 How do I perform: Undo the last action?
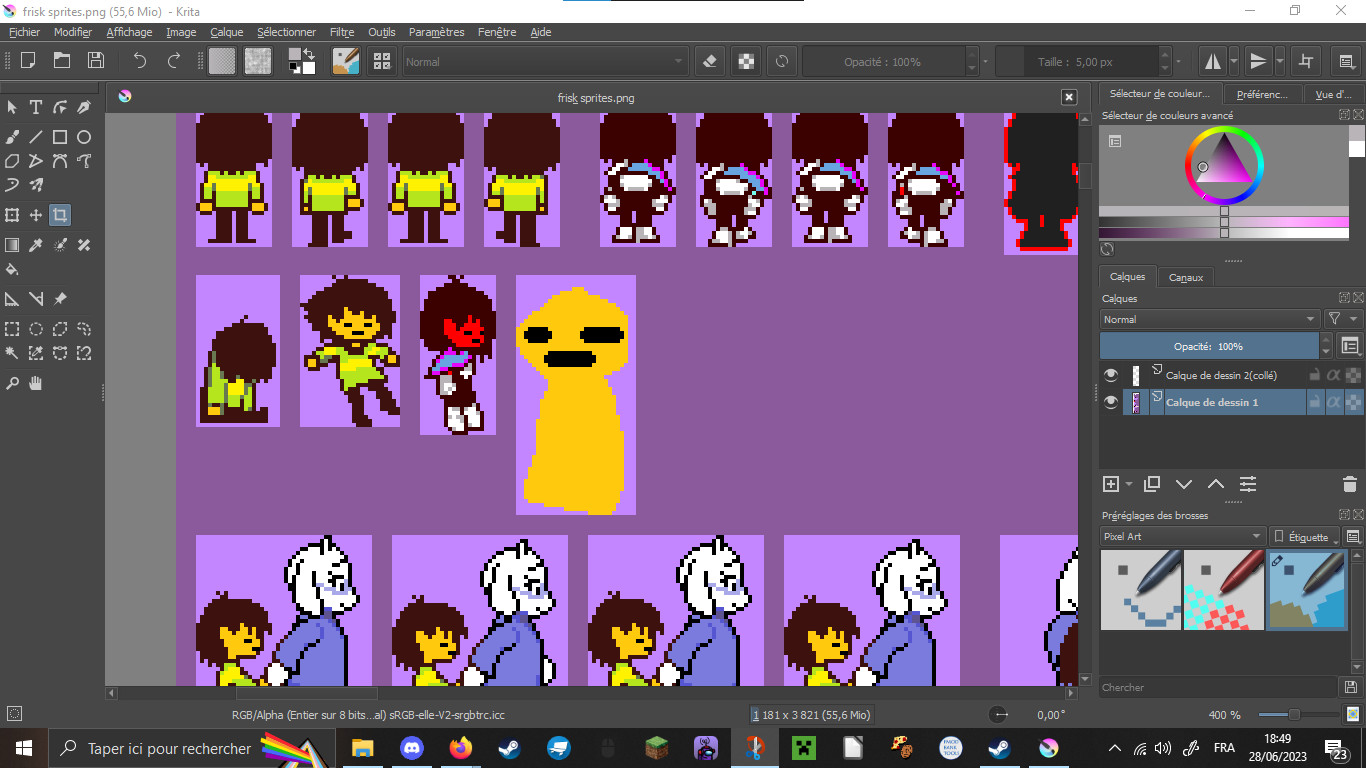point(140,61)
